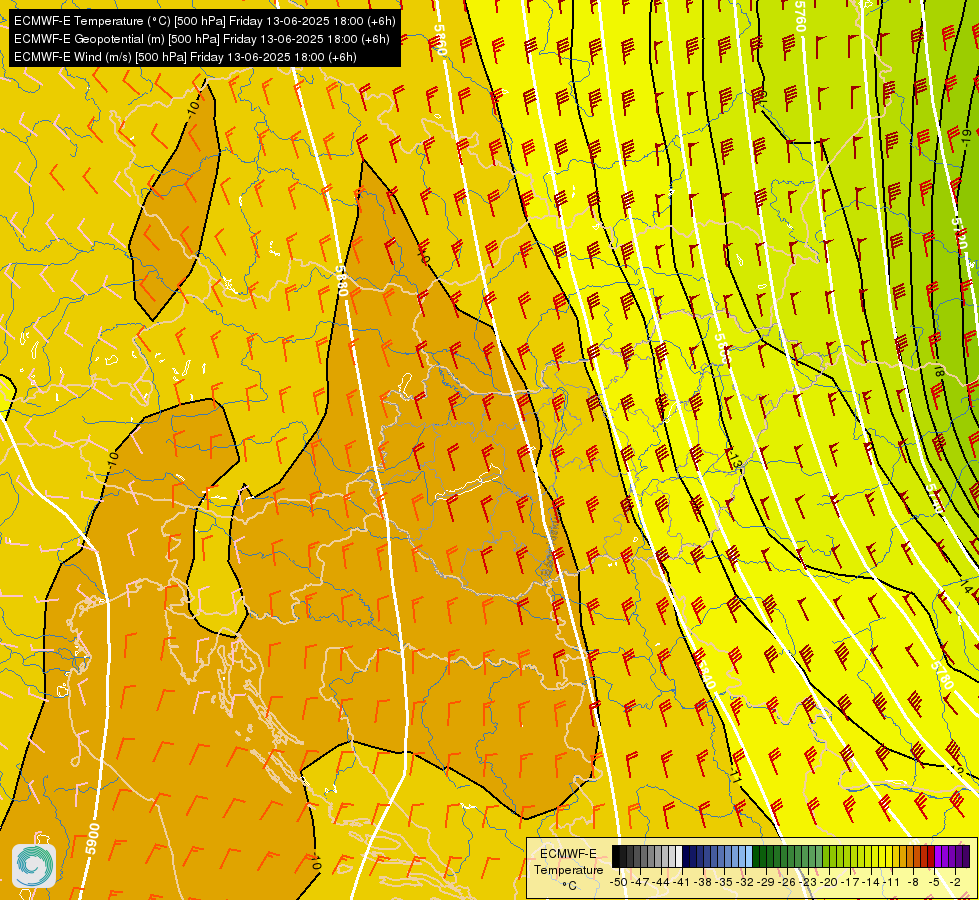979x900 pixels.
Task: Click the -50 value on the legend scale
Action: [x=619, y=882]
